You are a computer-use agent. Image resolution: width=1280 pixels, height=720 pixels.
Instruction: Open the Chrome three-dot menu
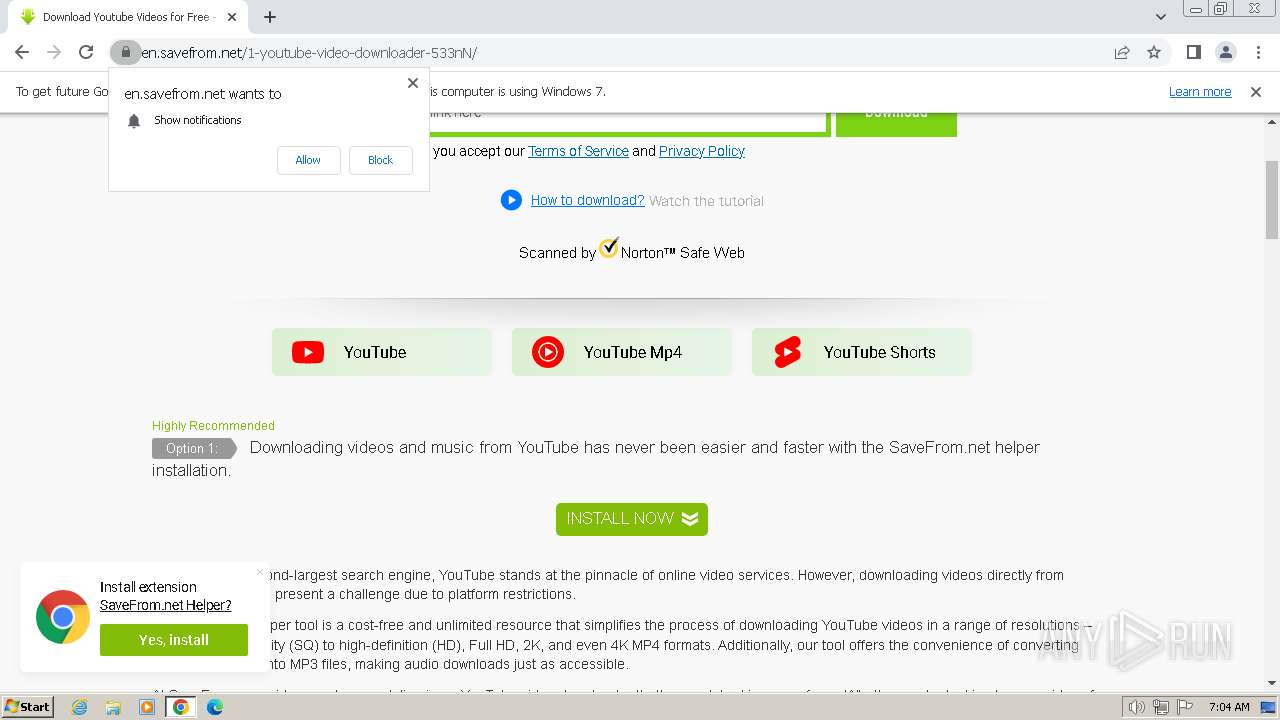tap(1257, 53)
